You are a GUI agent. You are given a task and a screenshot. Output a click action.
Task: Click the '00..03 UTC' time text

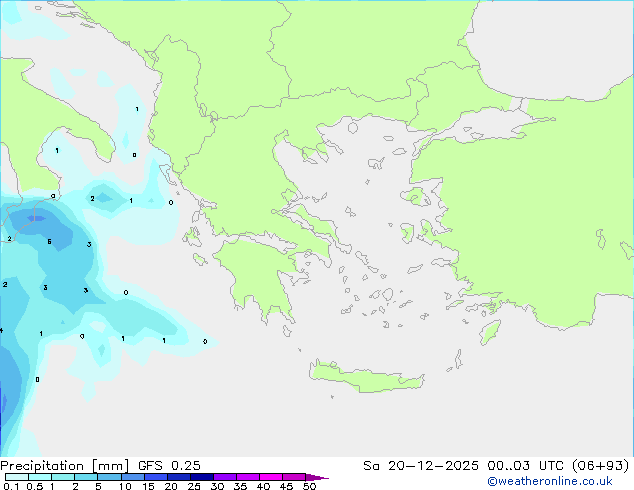[526, 466]
